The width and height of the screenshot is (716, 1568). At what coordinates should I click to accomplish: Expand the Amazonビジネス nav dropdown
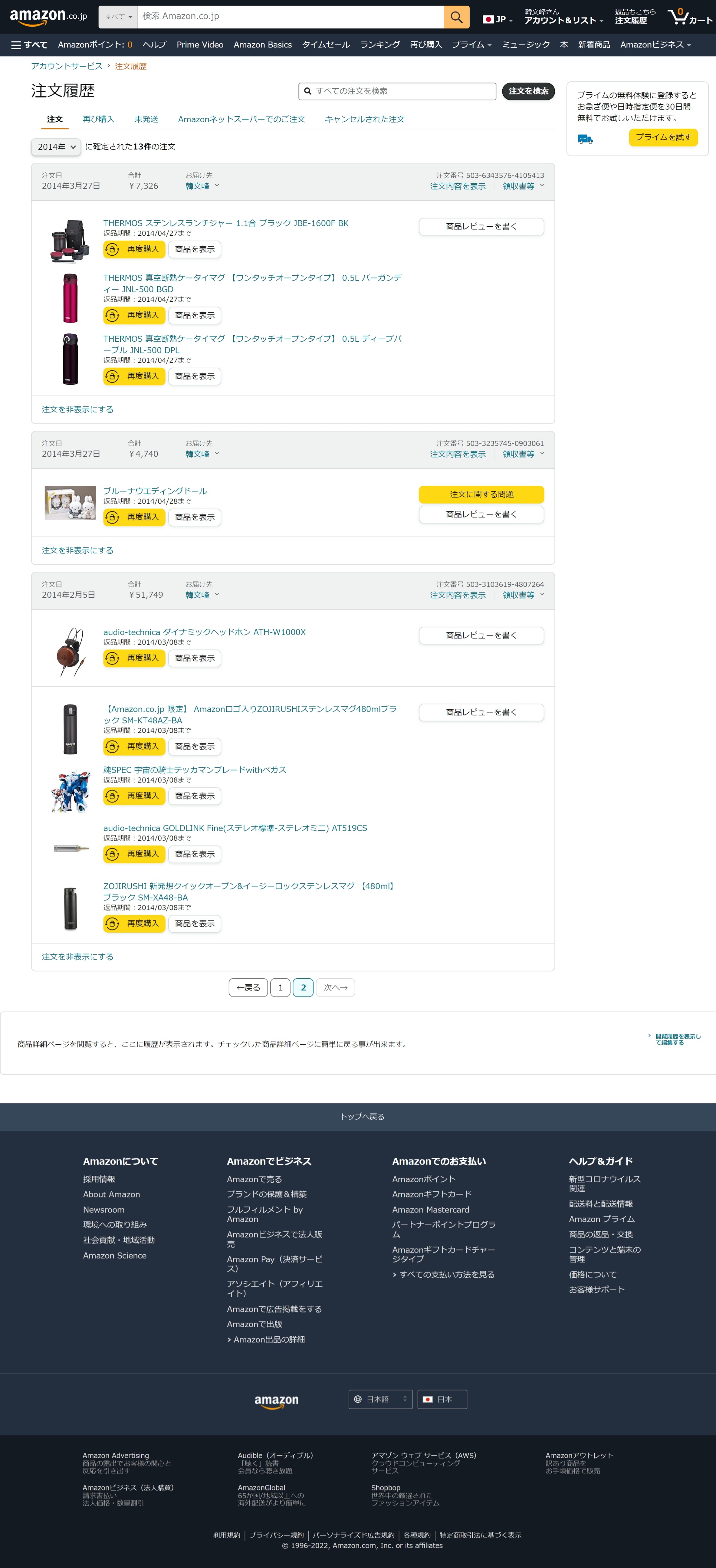(x=655, y=45)
